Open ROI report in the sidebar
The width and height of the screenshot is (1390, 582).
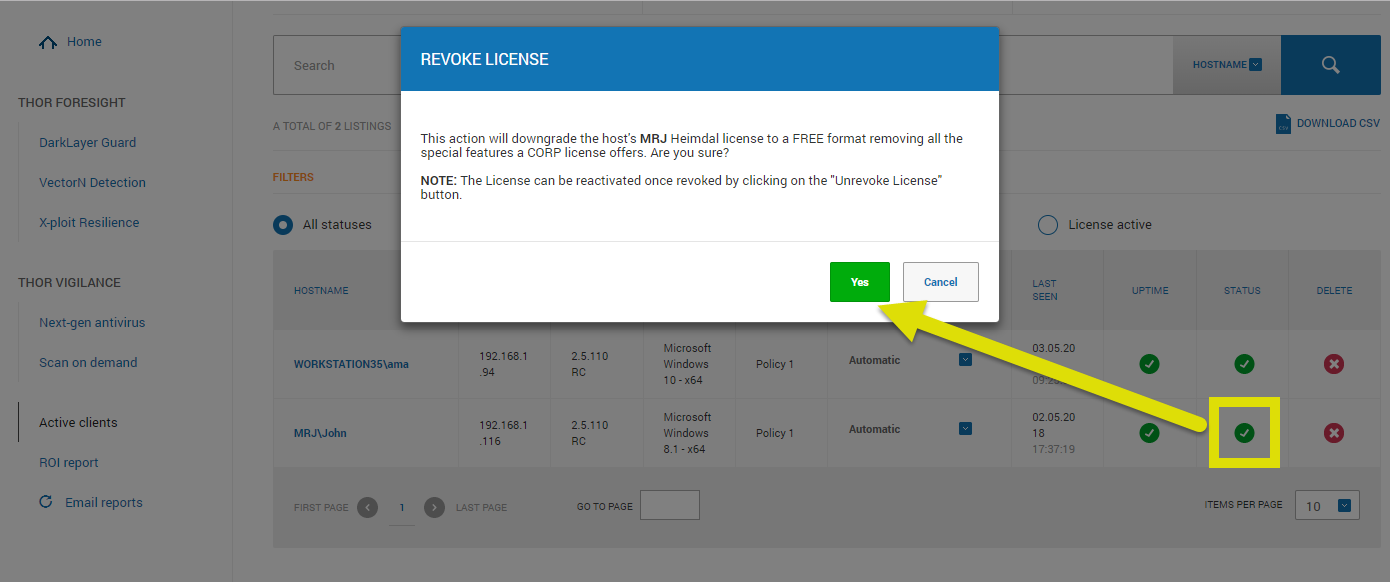click(69, 462)
